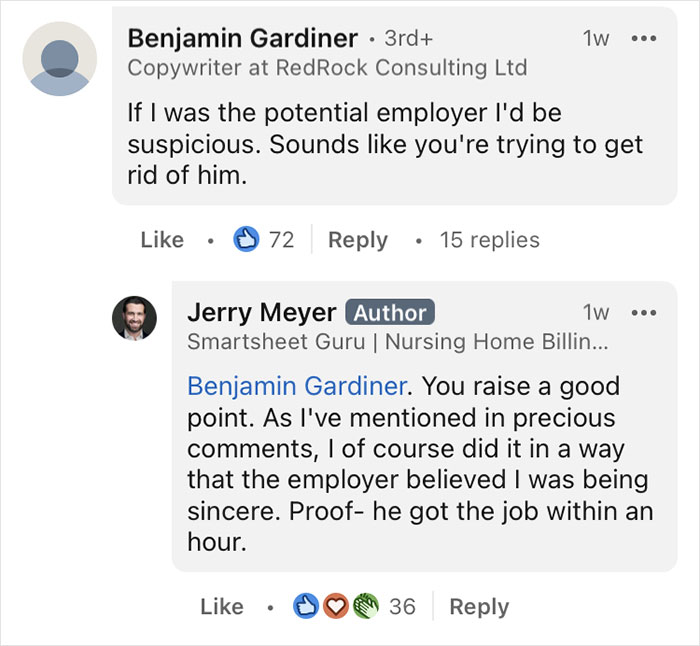The height and width of the screenshot is (646, 700).
Task: Open Jerry Meyer's profile name
Action: pyautogui.click(x=260, y=312)
